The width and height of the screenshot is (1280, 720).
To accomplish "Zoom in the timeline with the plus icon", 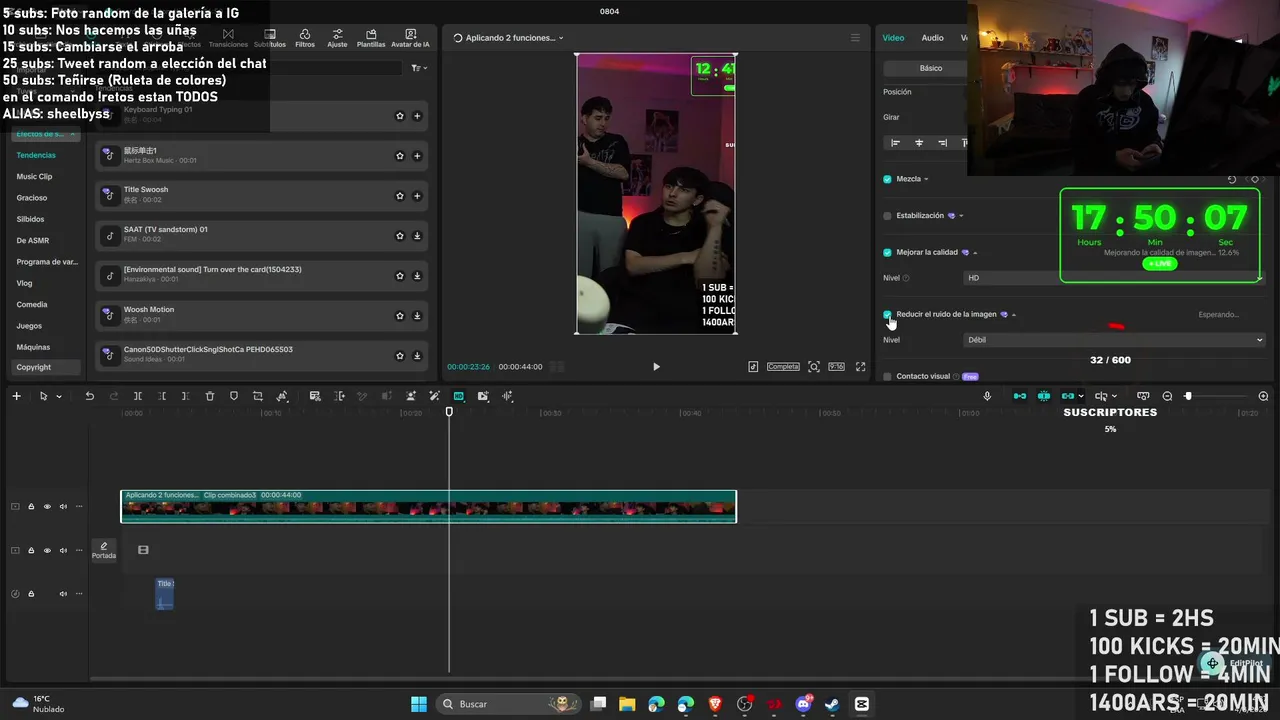I will coord(1263,396).
